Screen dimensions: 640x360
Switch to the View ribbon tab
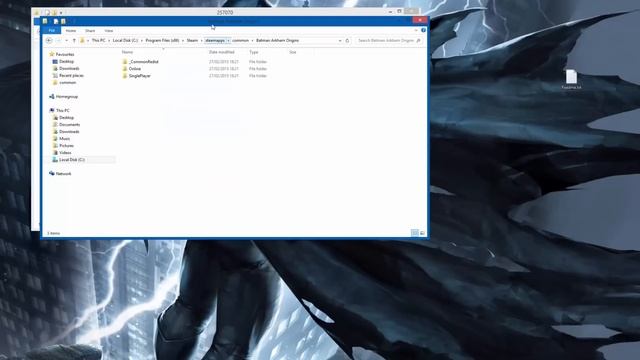[x=109, y=31]
